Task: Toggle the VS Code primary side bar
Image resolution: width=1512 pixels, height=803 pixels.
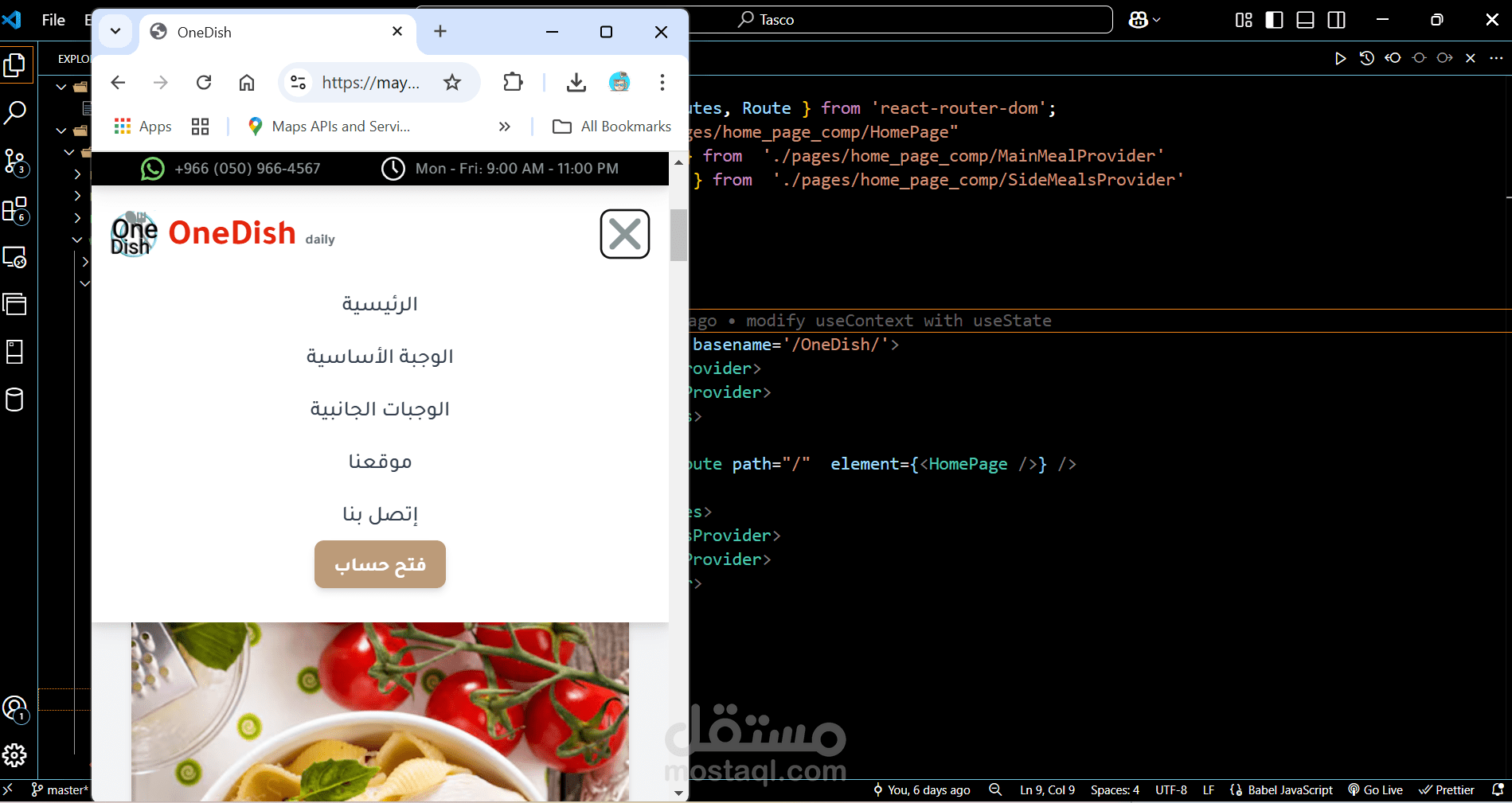Action: click(1275, 20)
